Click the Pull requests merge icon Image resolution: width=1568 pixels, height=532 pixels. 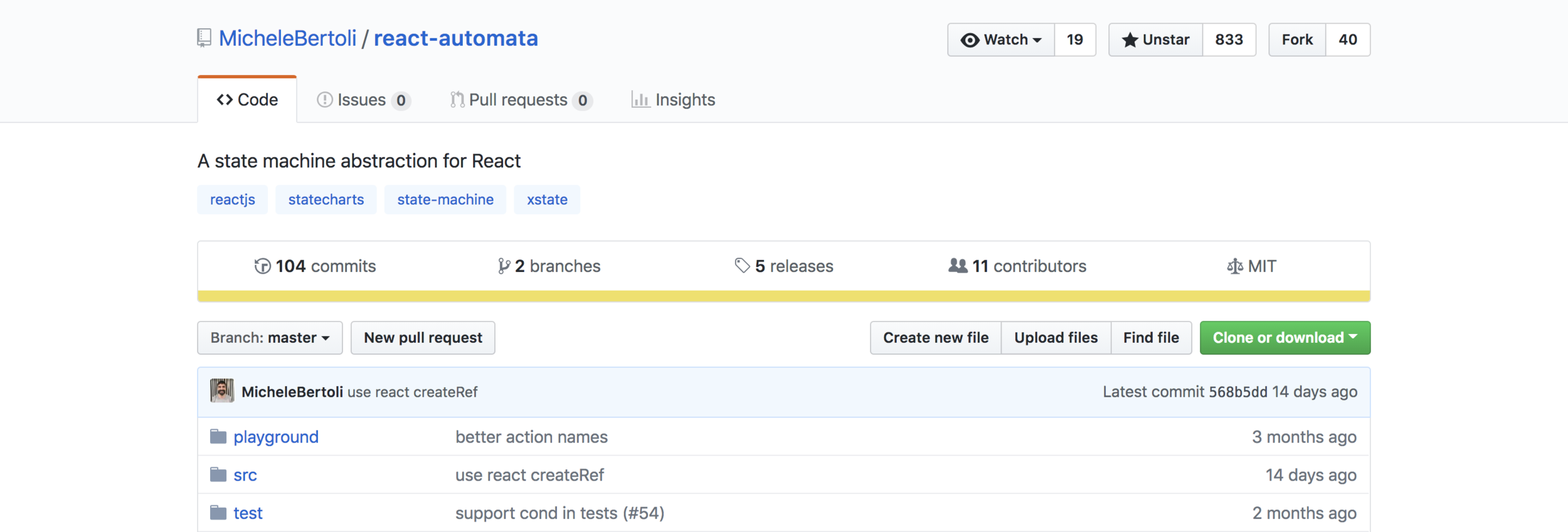(x=457, y=100)
